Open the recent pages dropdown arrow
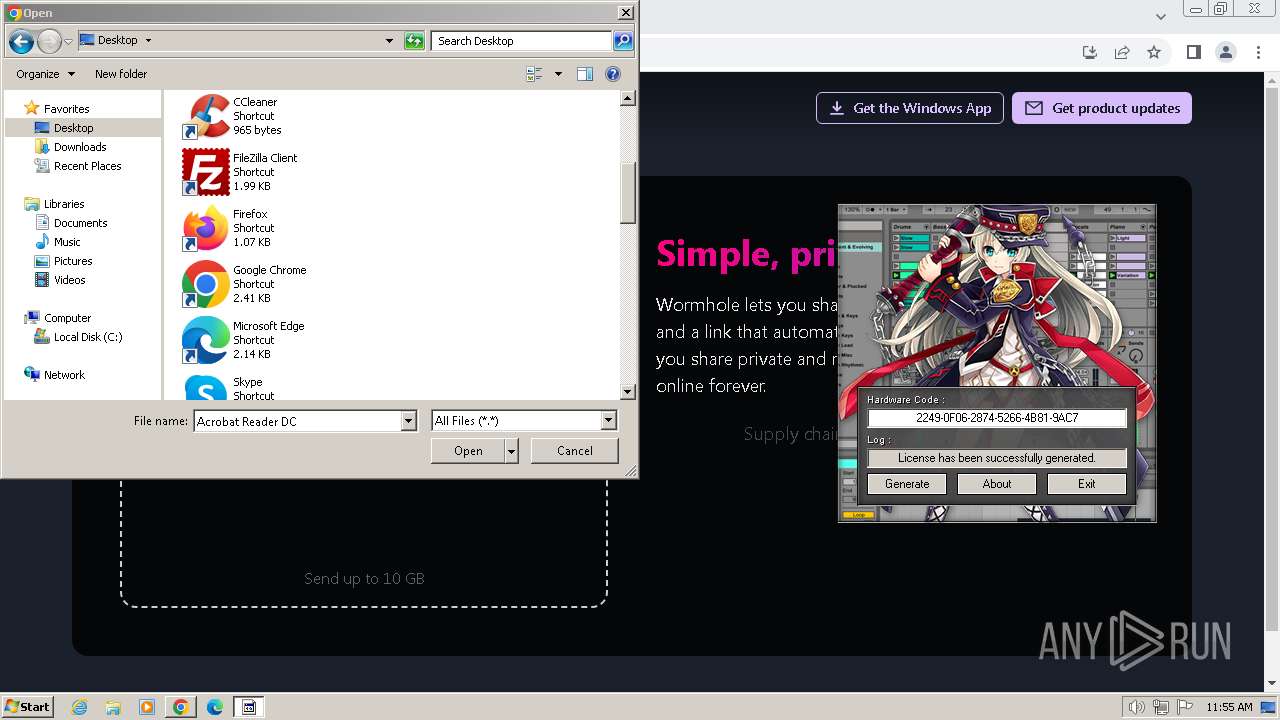This screenshot has width=1280, height=720. point(69,41)
